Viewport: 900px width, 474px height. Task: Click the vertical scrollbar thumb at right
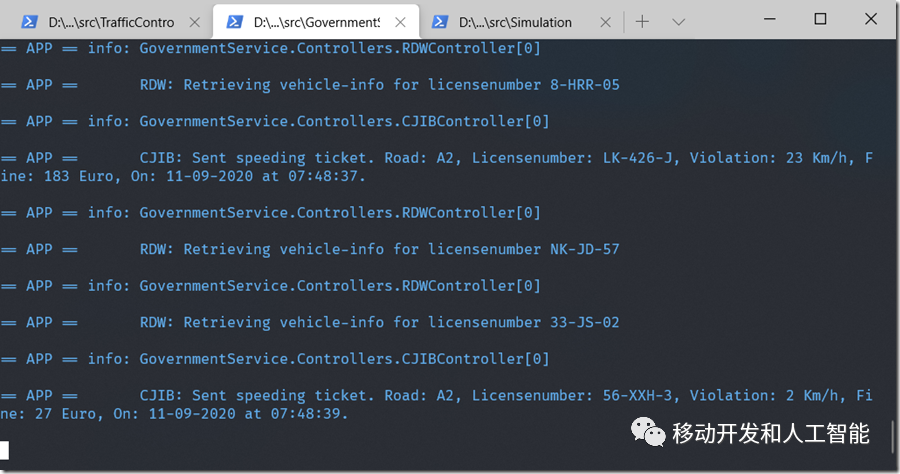893,437
